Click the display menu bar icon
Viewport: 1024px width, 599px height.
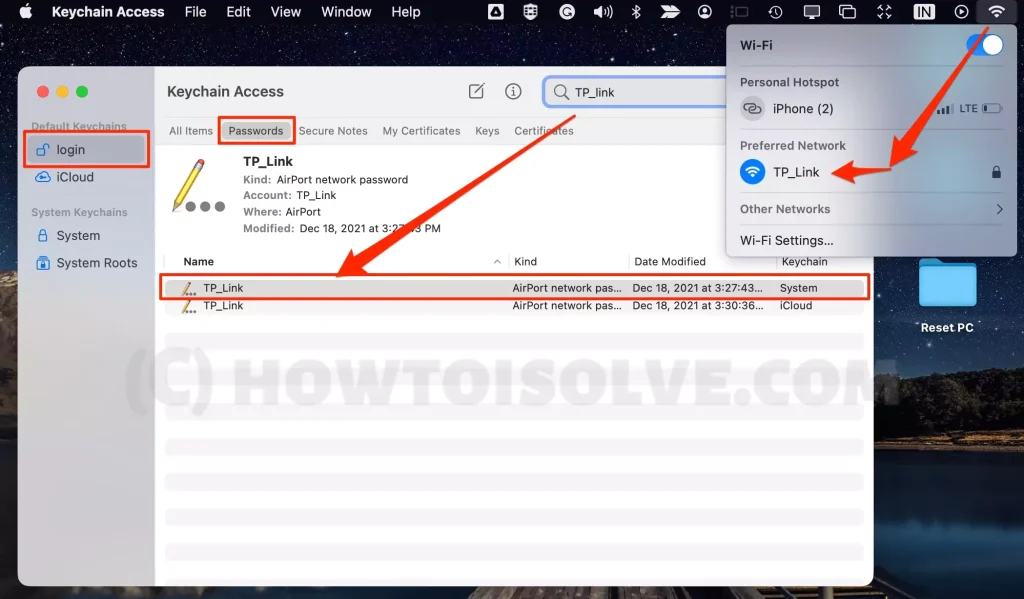(812, 12)
